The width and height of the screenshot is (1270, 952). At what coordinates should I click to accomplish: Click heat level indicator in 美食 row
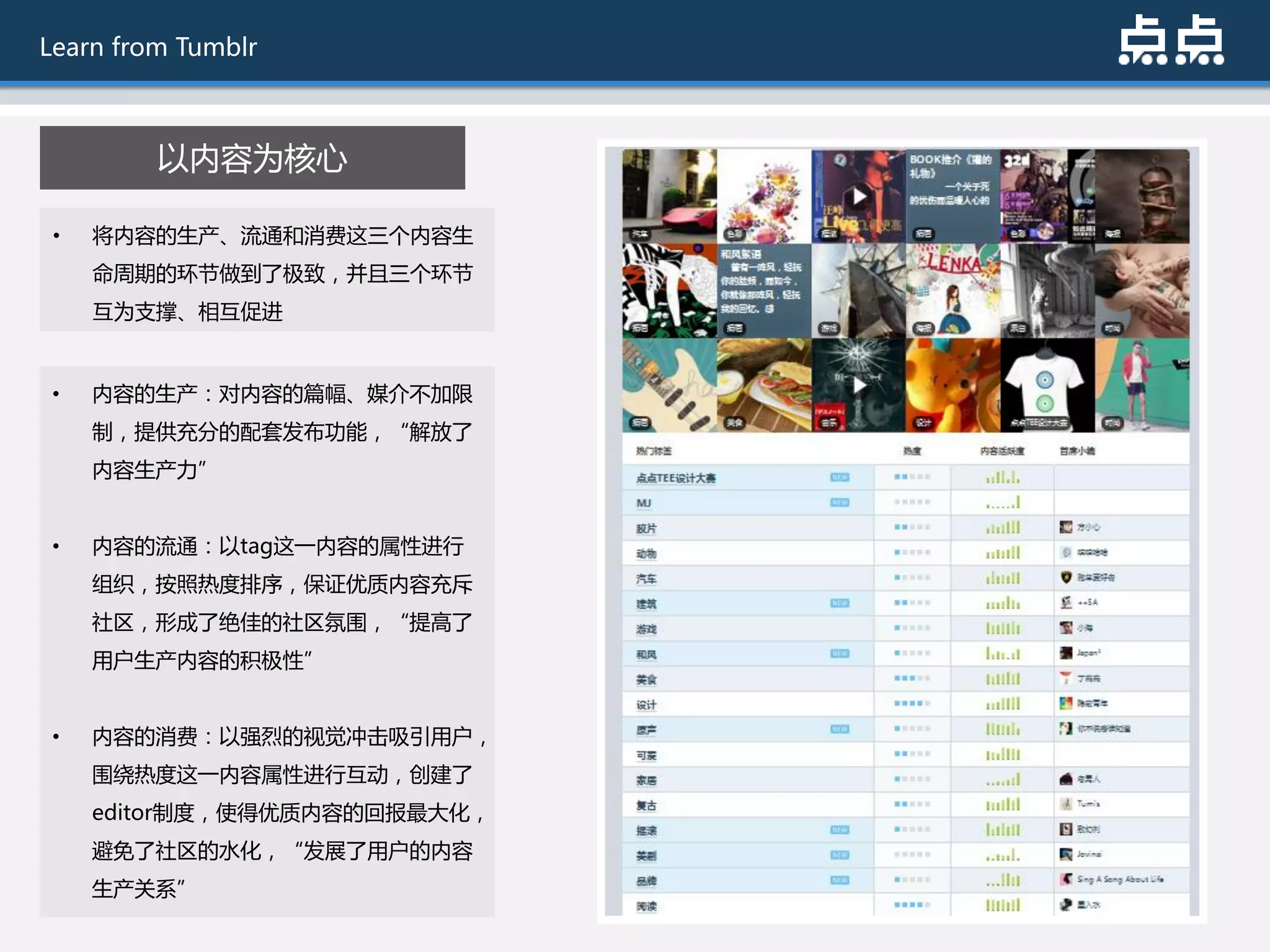(912, 678)
